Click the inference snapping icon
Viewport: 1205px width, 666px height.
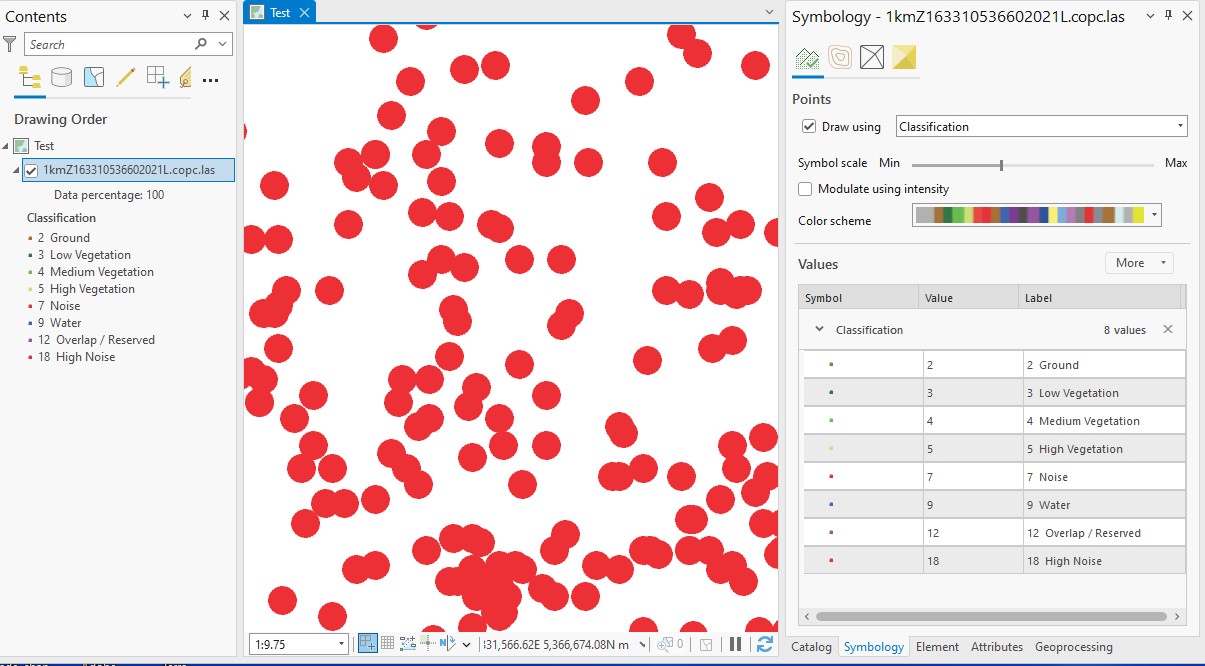pyautogui.click(x=408, y=644)
